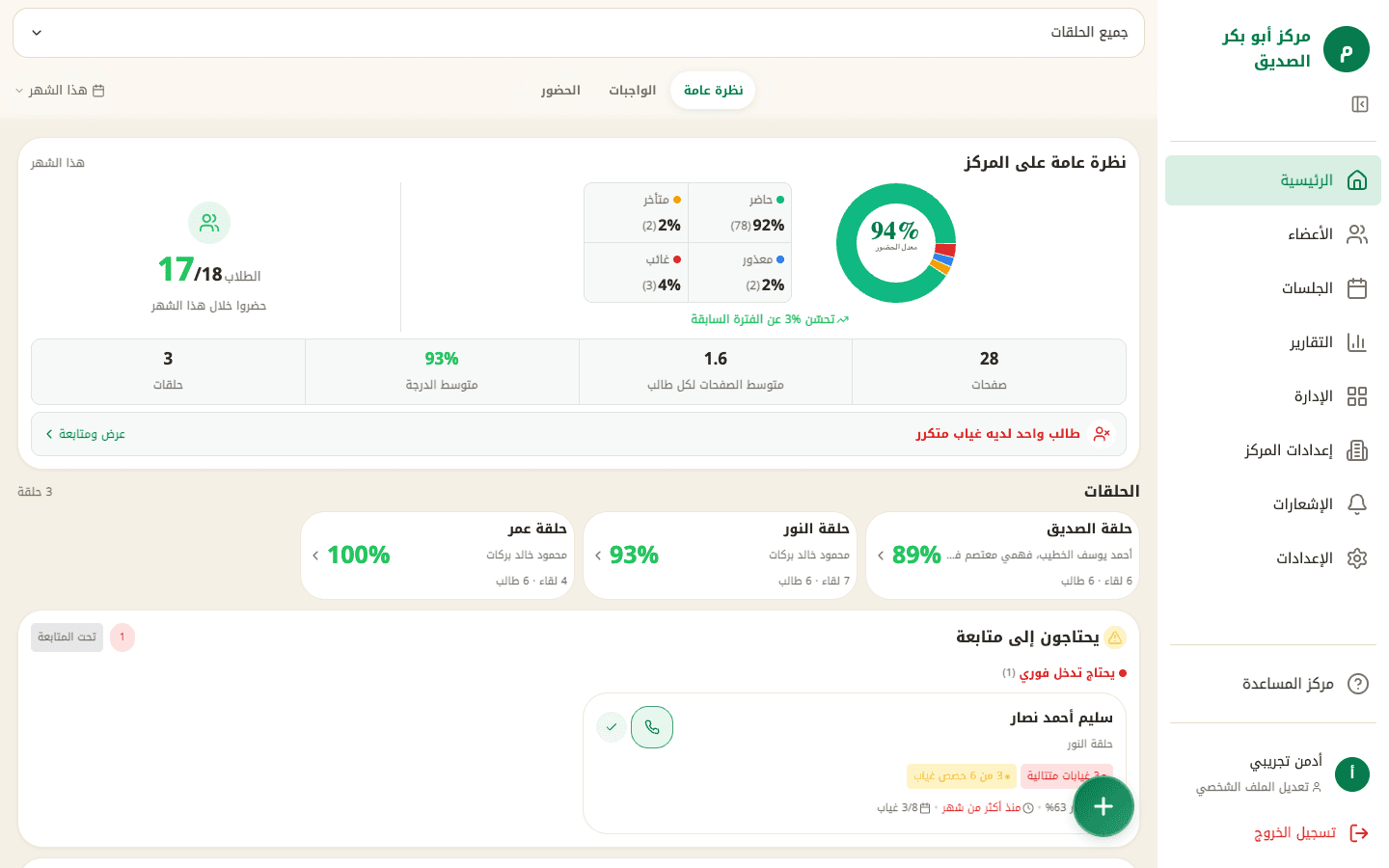Click the 3 حلقات stat
Image resolution: width=1389 pixels, height=868 pixels.
[x=168, y=371]
